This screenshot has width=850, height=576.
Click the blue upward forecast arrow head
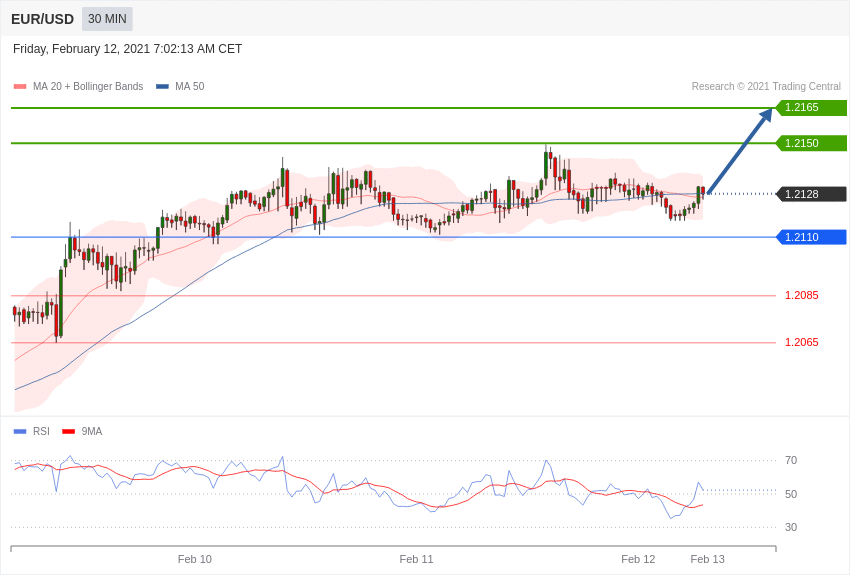(x=766, y=115)
